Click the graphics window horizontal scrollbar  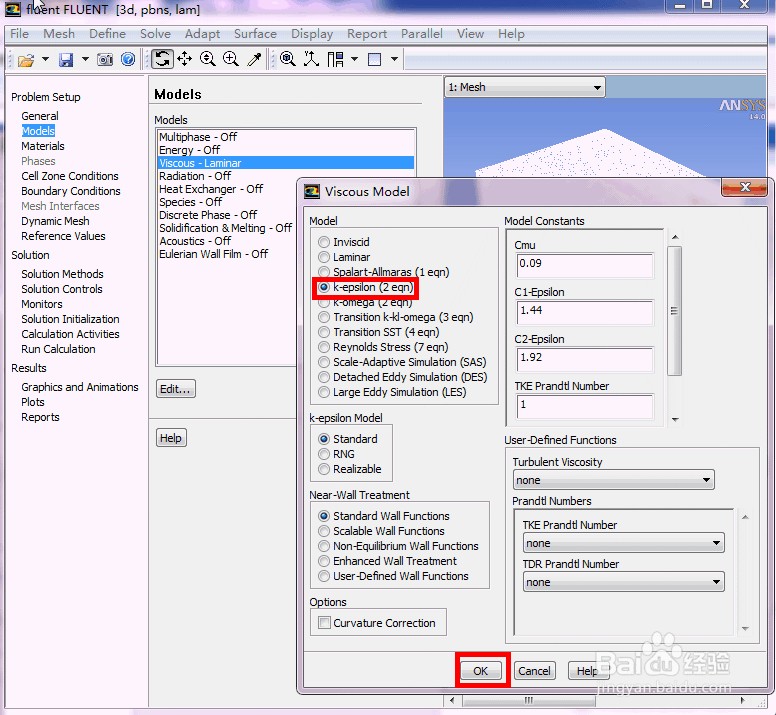[529, 700]
